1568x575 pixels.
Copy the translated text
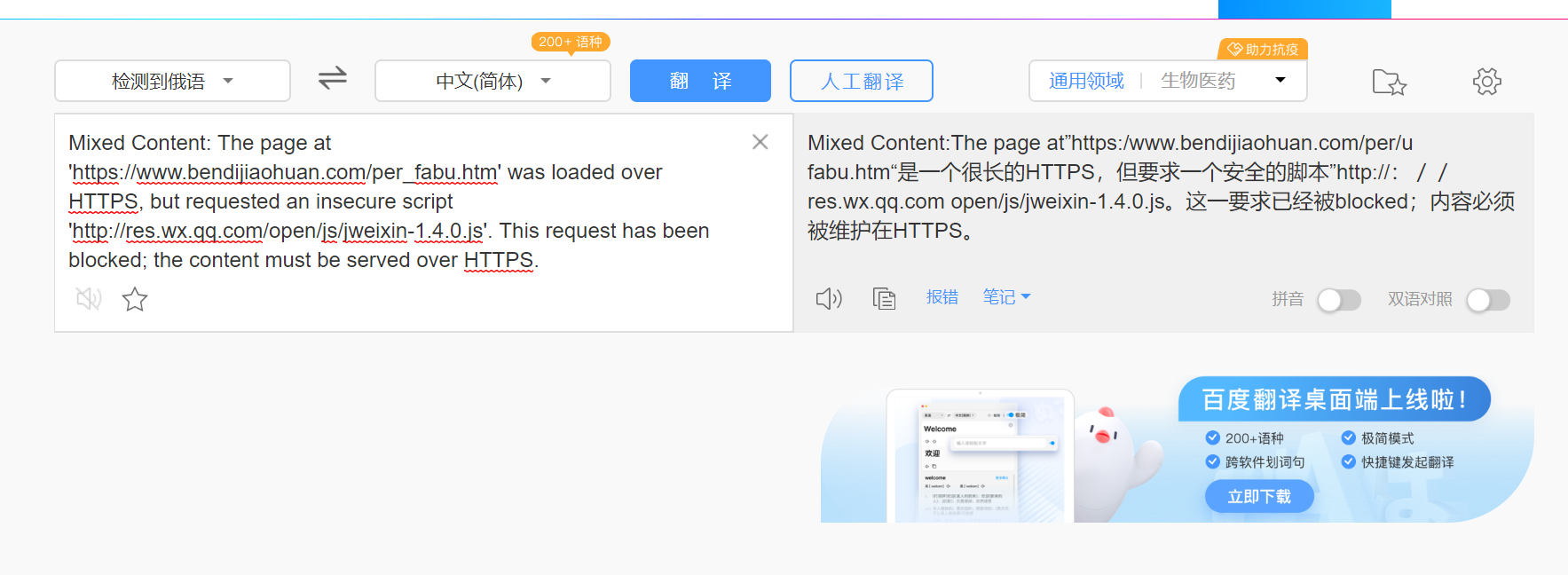[884, 298]
